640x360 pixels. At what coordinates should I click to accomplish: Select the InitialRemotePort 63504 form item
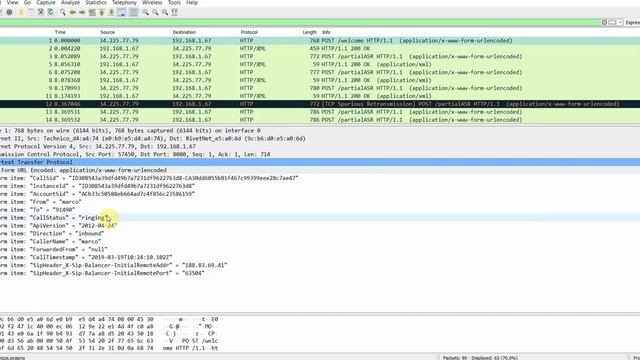point(320,273)
